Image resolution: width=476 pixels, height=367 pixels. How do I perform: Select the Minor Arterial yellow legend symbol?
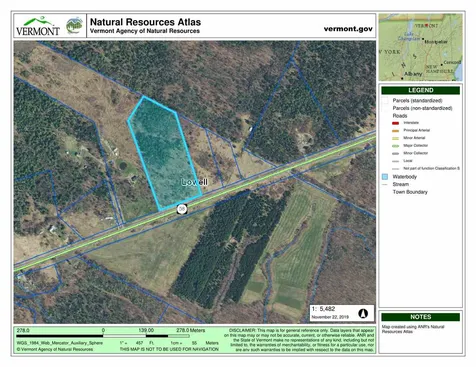395,138
